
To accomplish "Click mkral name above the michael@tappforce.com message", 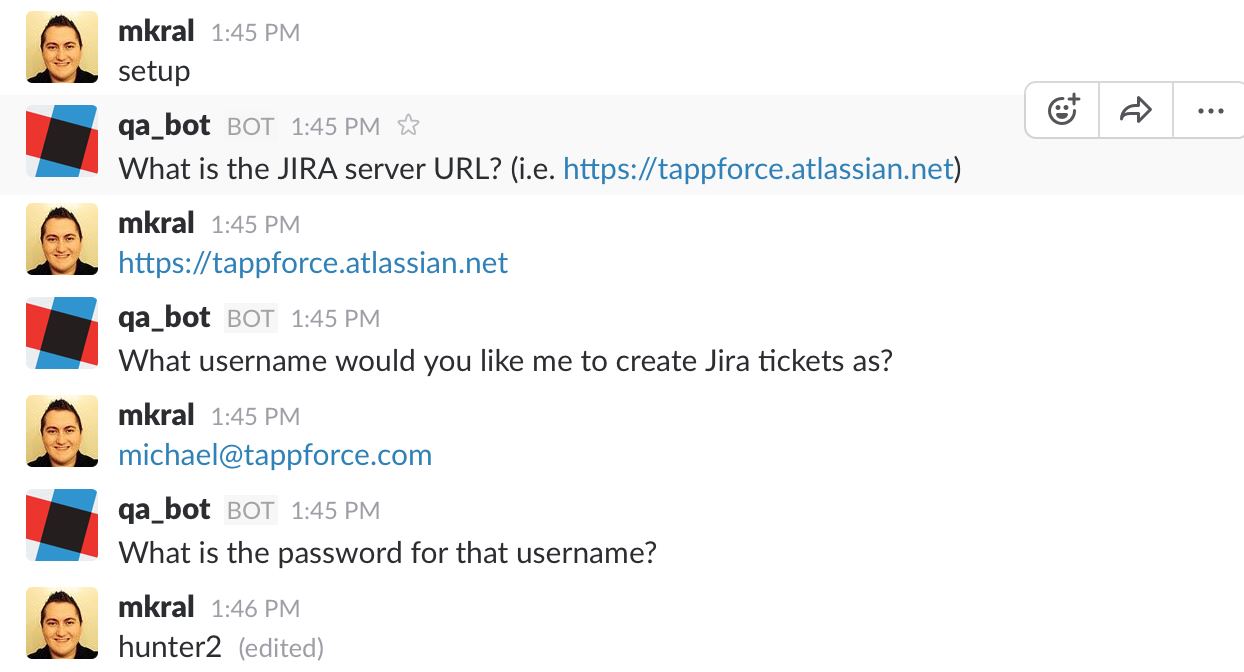I will (156, 415).
